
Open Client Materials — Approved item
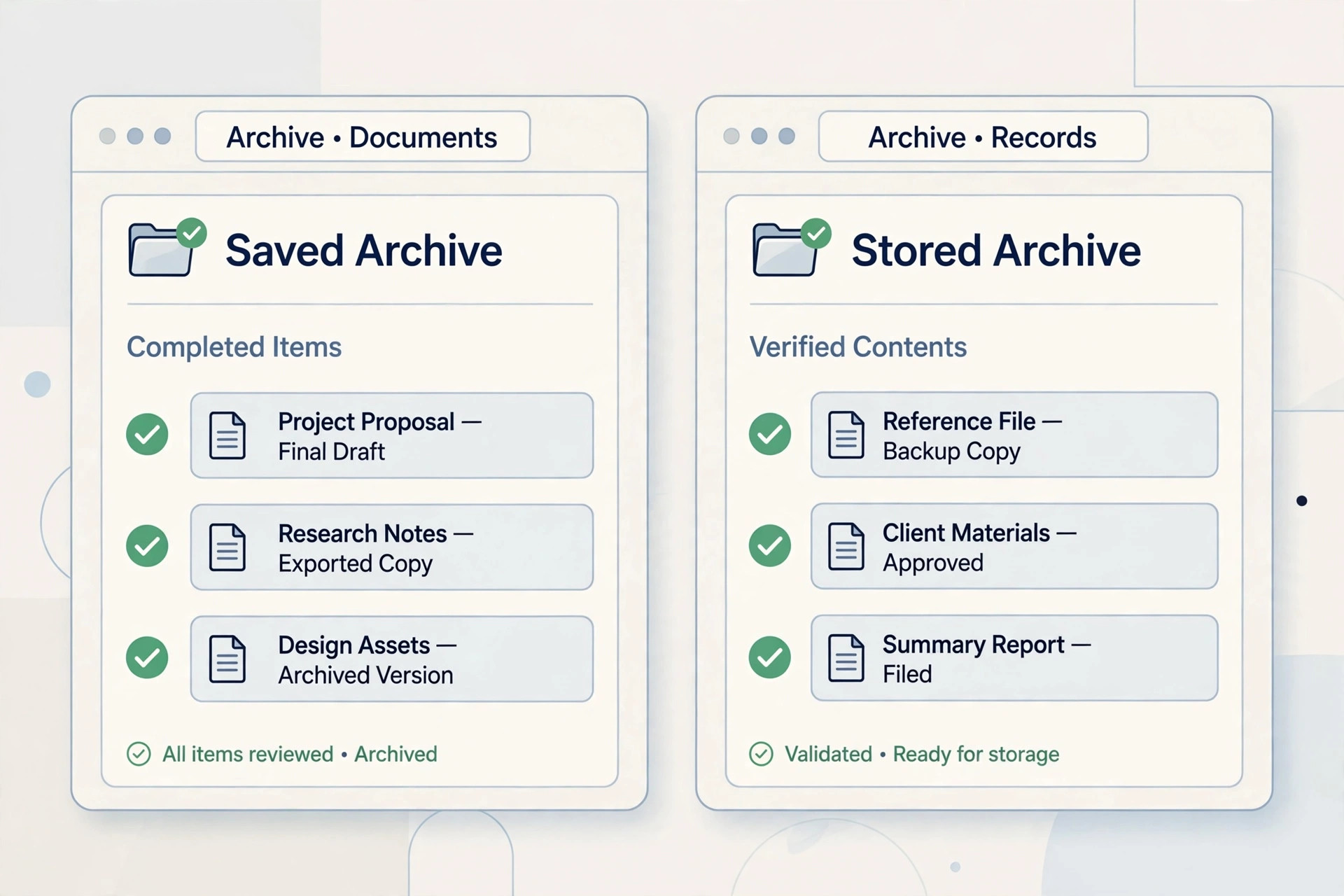pyautogui.click(x=1014, y=546)
